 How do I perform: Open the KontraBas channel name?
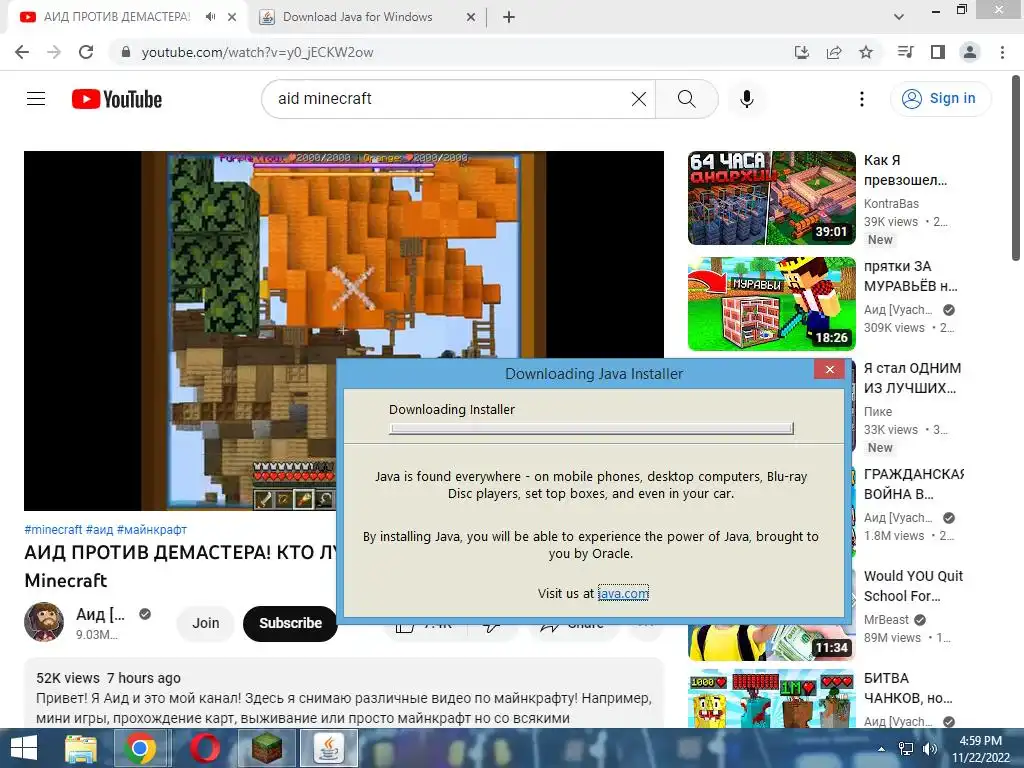pyautogui.click(x=891, y=204)
